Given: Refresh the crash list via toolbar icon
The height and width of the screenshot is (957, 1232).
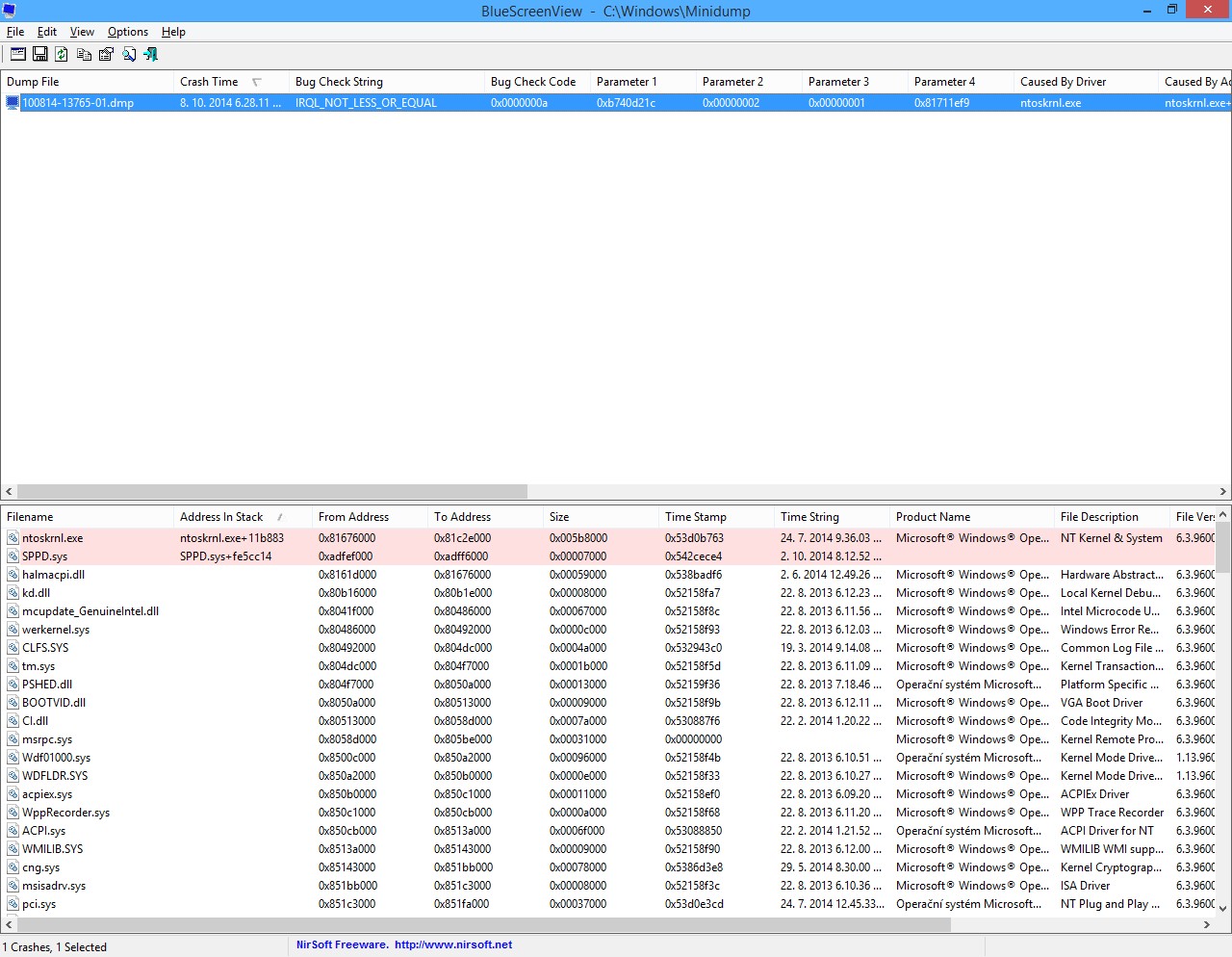Looking at the screenshot, I should [x=62, y=54].
